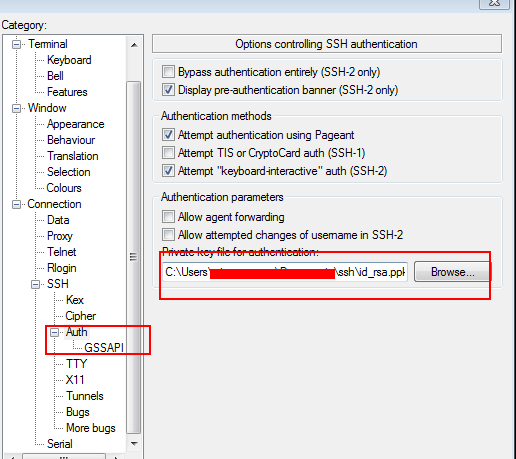Select More bugs in the tree

(x=91, y=428)
